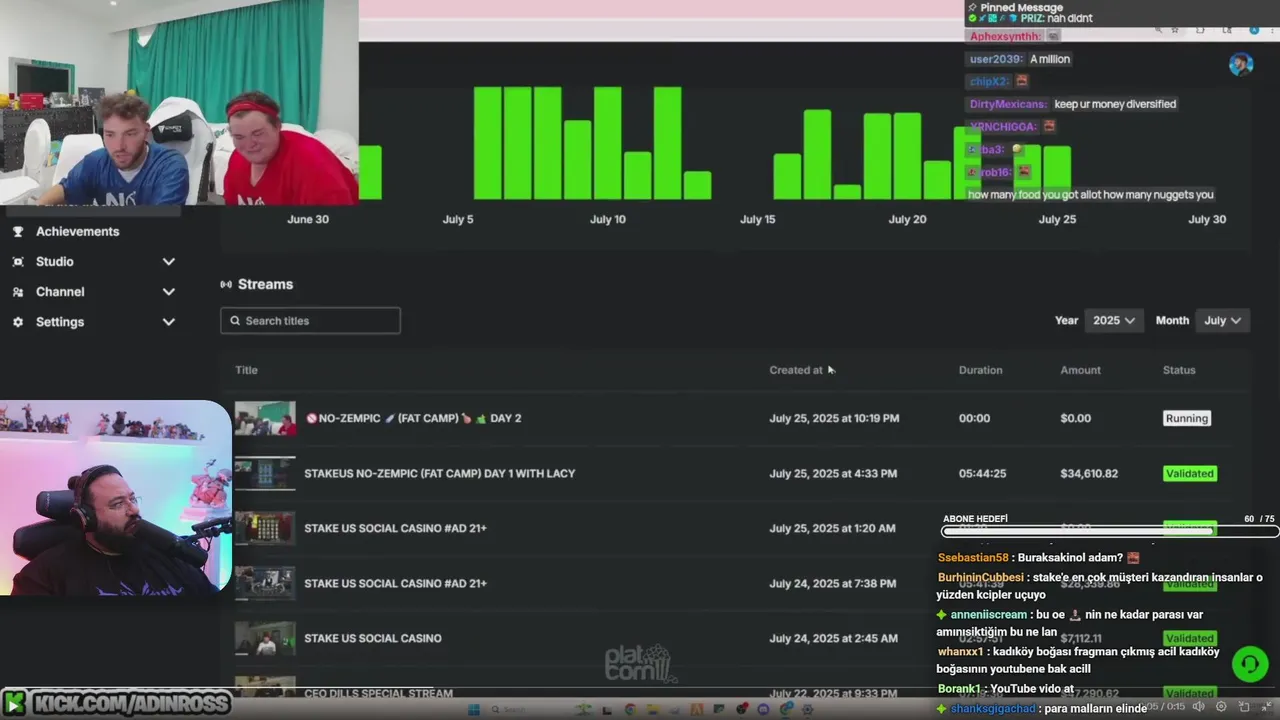Click the Pinned Message pin icon
The height and width of the screenshot is (720, 1280).
[972, 8]
